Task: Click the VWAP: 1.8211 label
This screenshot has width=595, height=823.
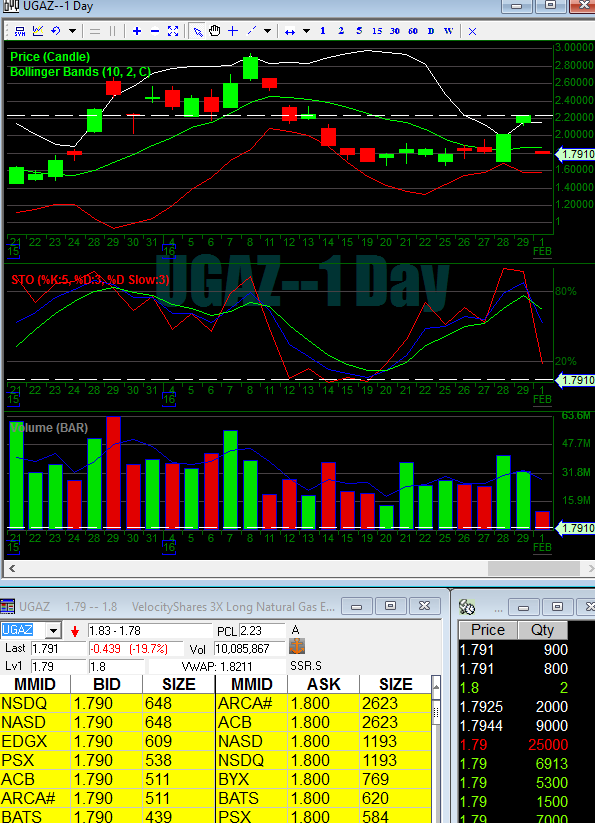Action: pos(217,667)
